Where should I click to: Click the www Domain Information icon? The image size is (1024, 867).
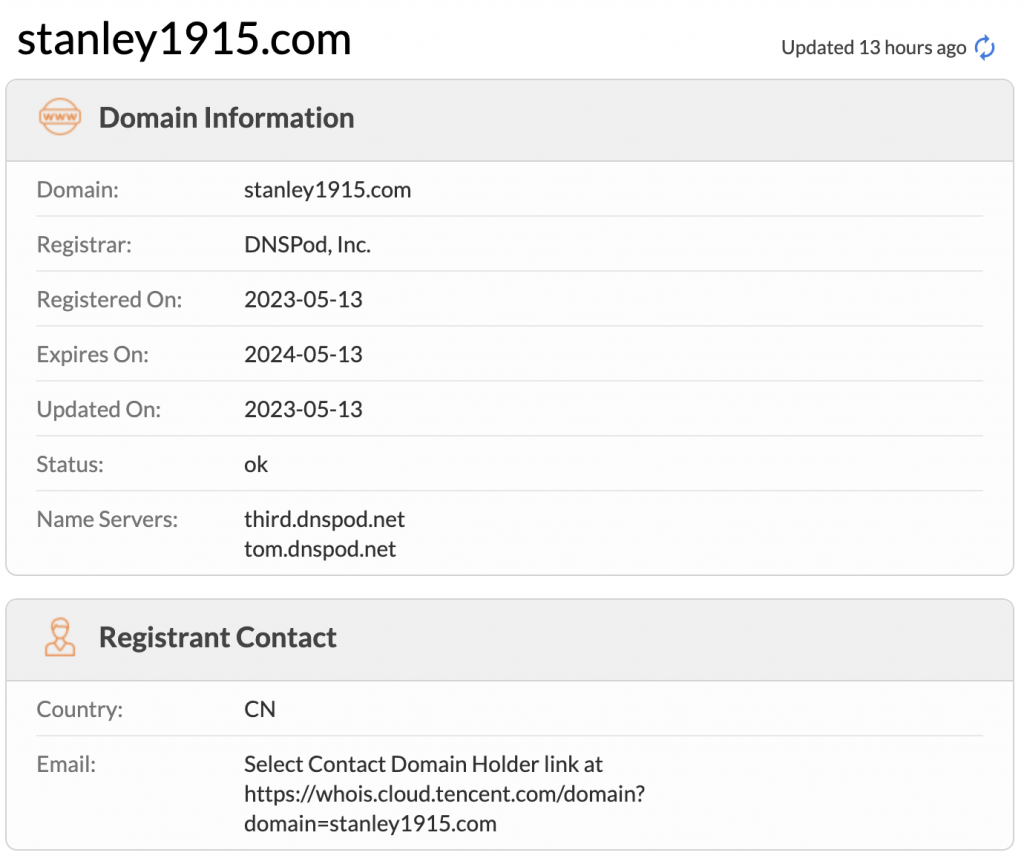tap(59, 118)
